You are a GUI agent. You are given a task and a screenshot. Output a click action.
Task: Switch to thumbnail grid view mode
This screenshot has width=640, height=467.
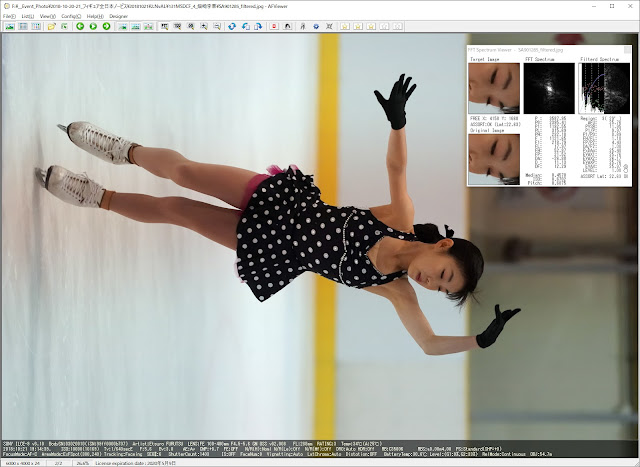(x=36, y=26)
